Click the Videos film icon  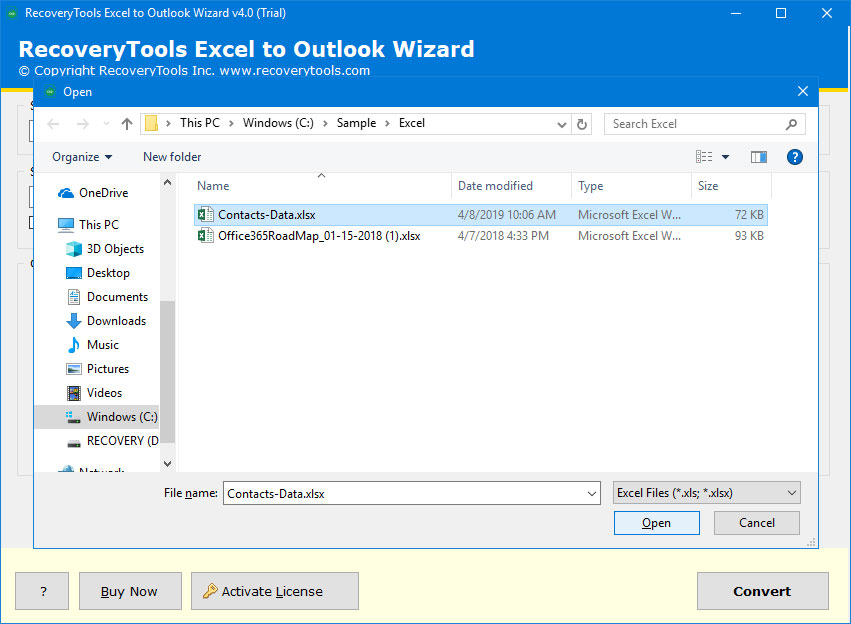click(74, 393)
